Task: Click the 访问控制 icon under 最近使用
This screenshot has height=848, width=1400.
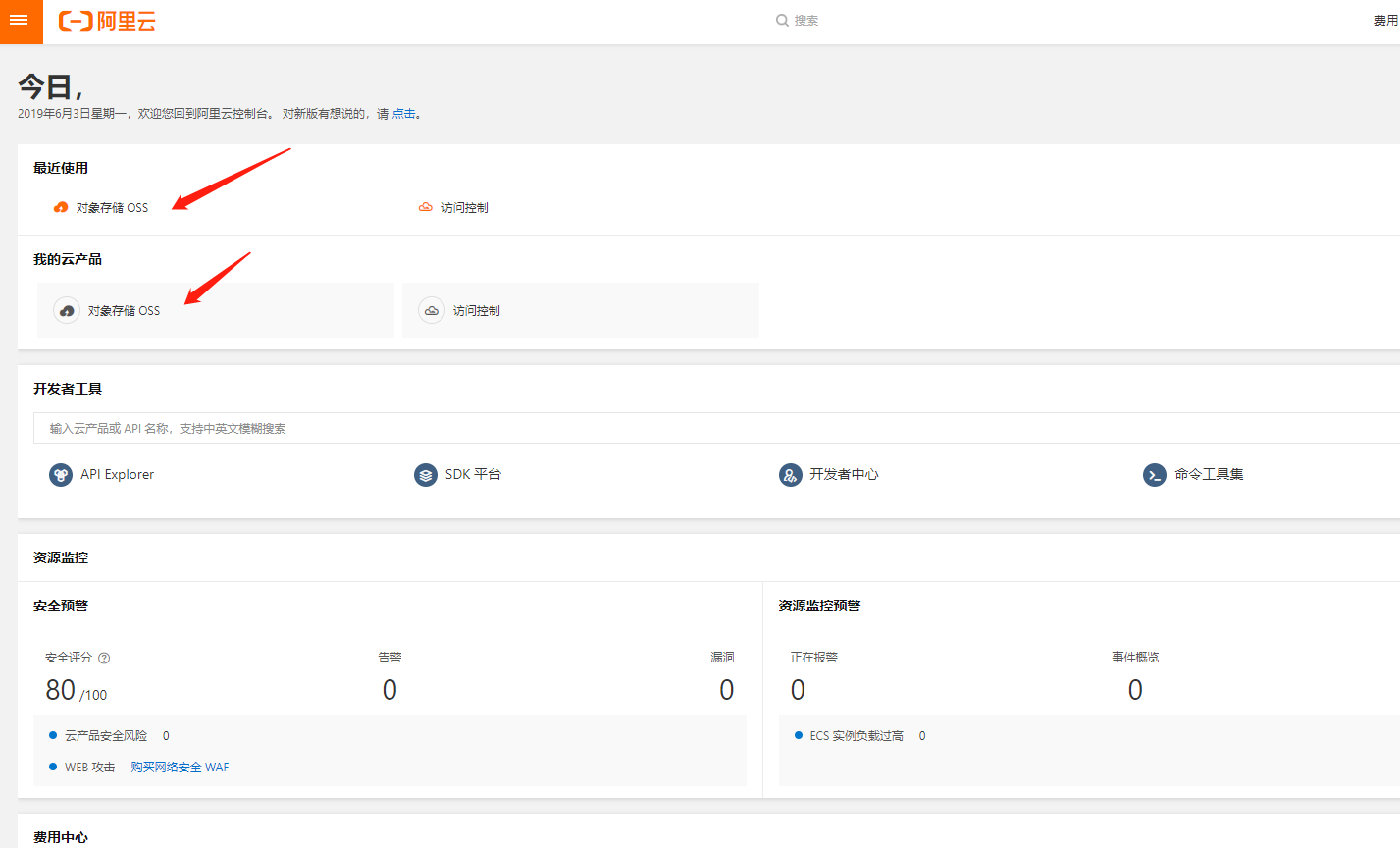Action: pyautogui.click(x=426, y=207)
